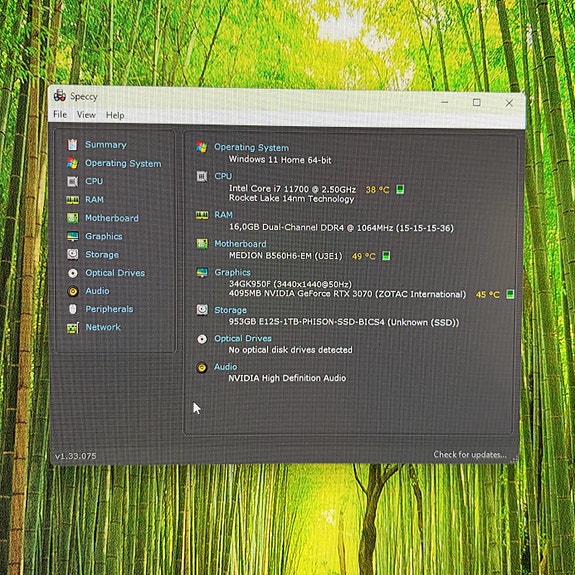Image resolution: width=575 pixels, height=575 pixels.
Task: Select Storage in the sidebar
Action: click(102, 254)
